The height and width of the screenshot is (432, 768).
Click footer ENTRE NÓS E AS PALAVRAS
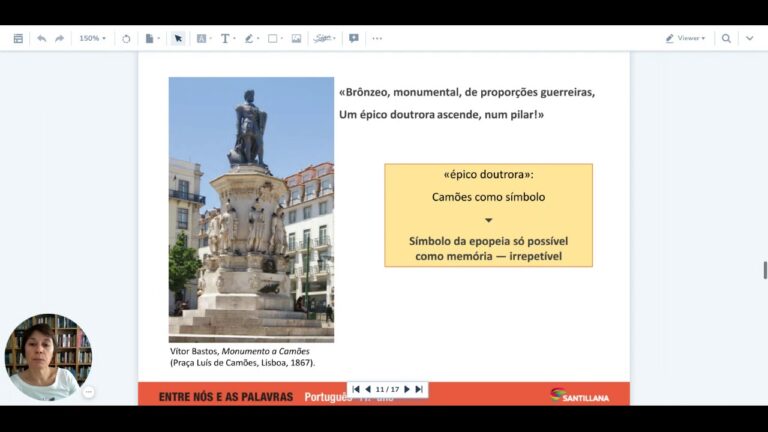pyautogui.click(x=226, y=397)
